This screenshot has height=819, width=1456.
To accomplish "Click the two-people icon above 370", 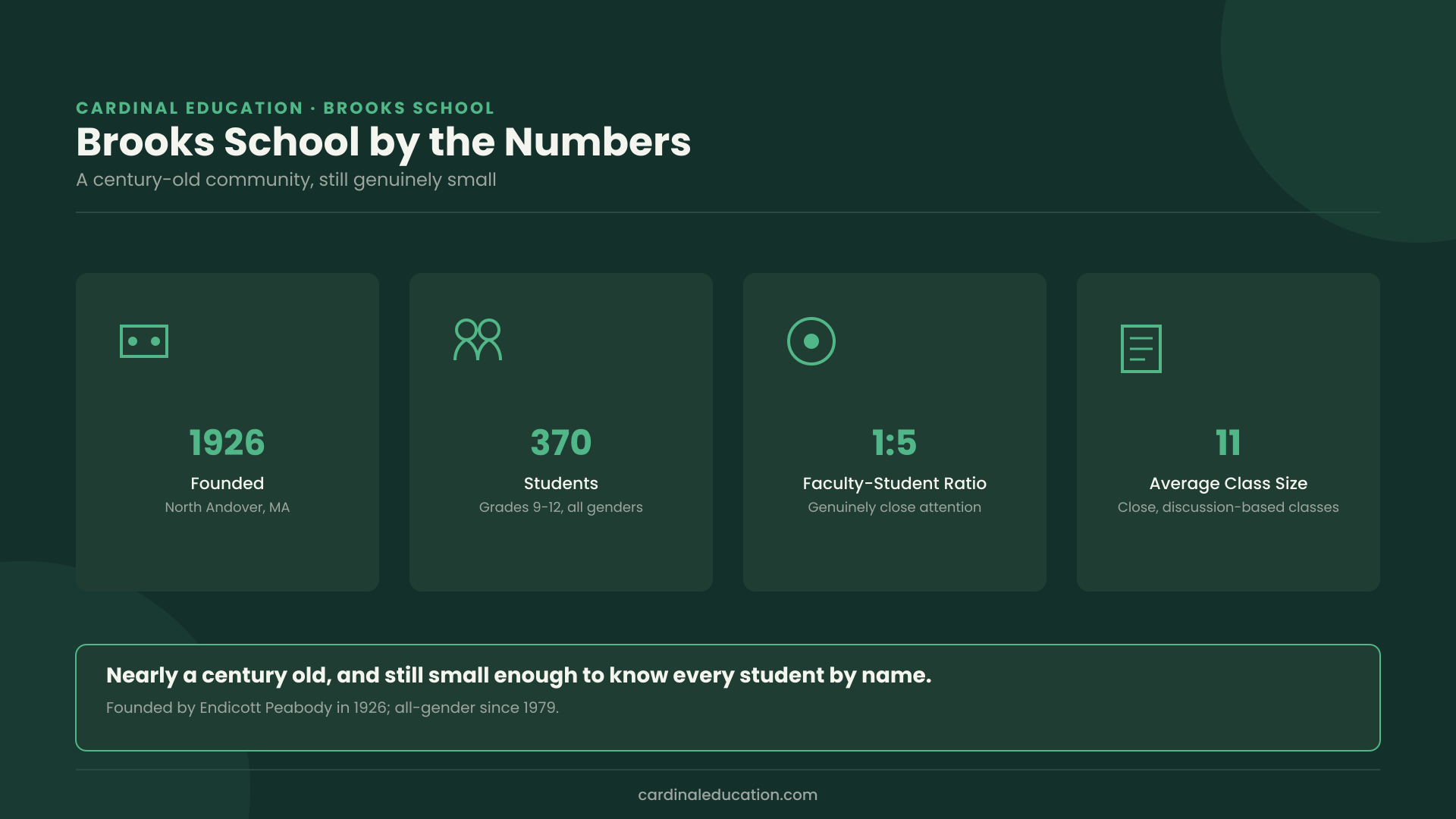I will (478, 339).
